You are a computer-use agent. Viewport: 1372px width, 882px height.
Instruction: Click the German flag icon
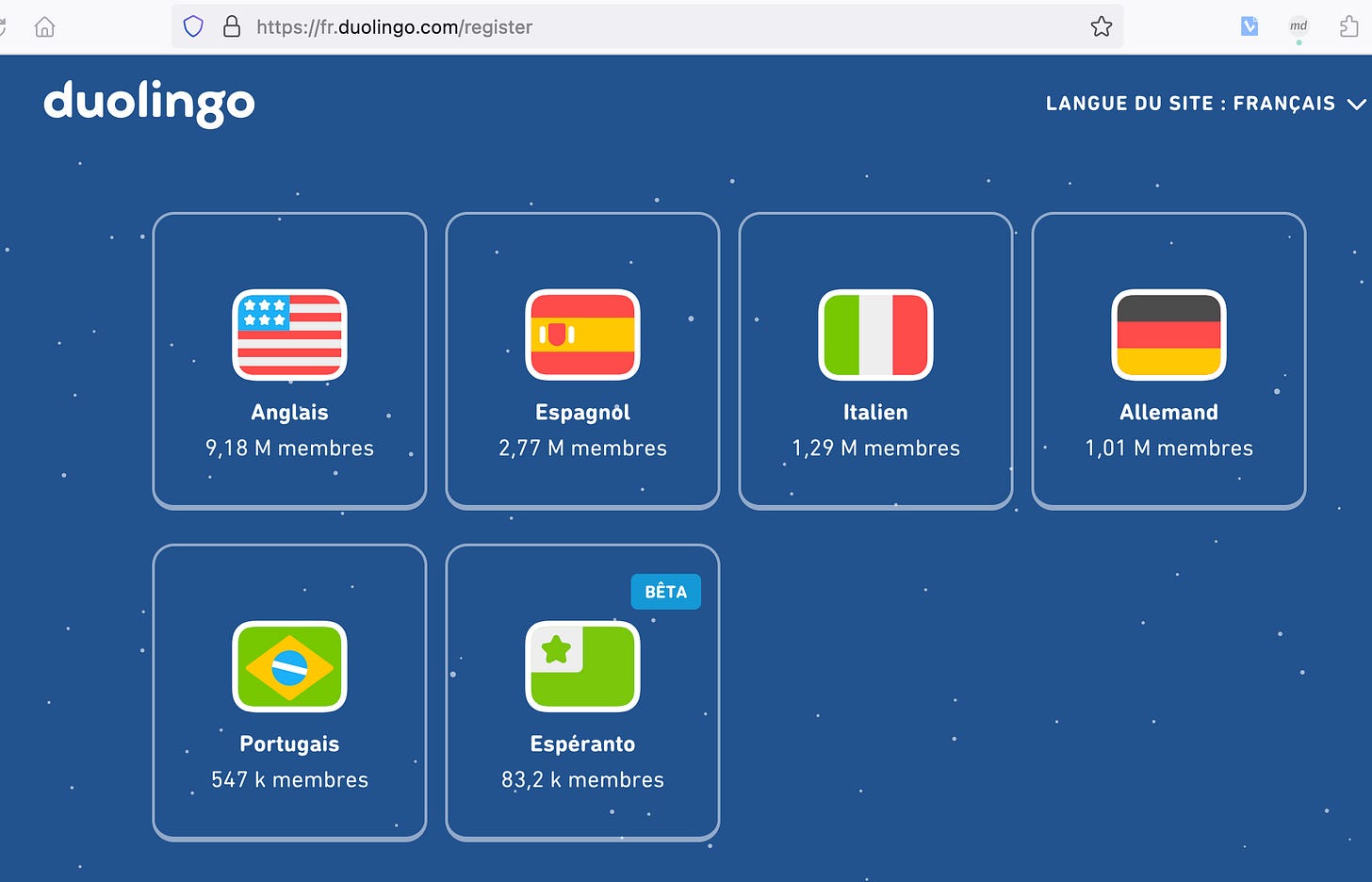tap(1168, 335)
